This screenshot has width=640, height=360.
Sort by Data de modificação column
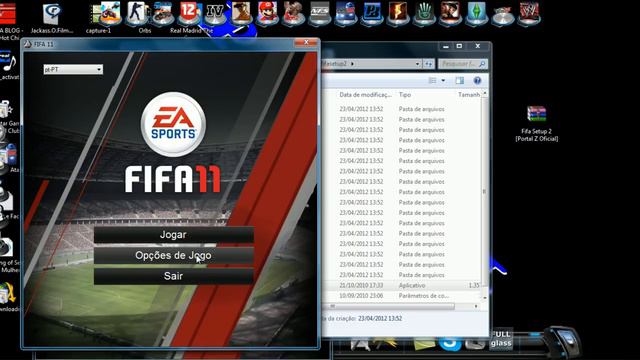(365, 95)
